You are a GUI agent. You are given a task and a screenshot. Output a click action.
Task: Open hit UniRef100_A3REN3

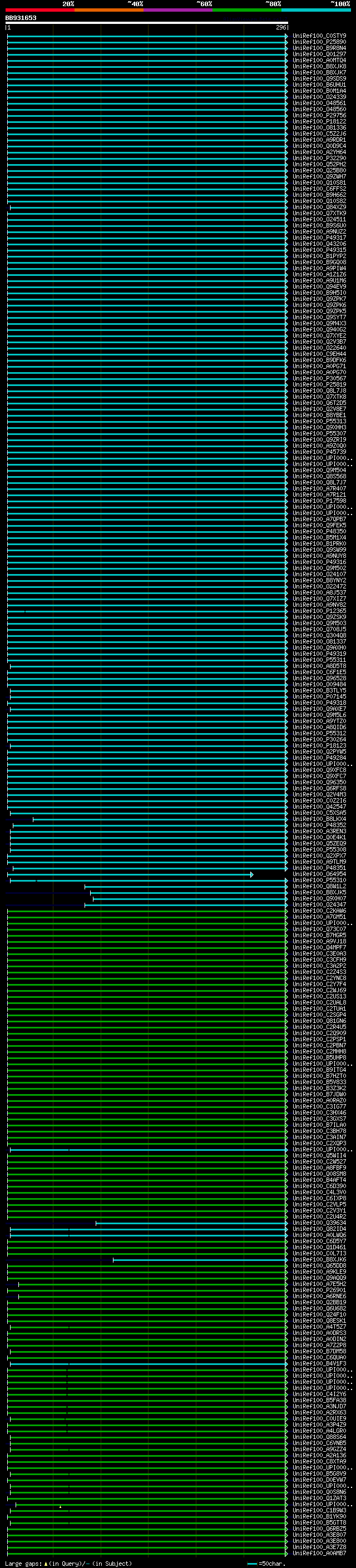pos(319,832)
